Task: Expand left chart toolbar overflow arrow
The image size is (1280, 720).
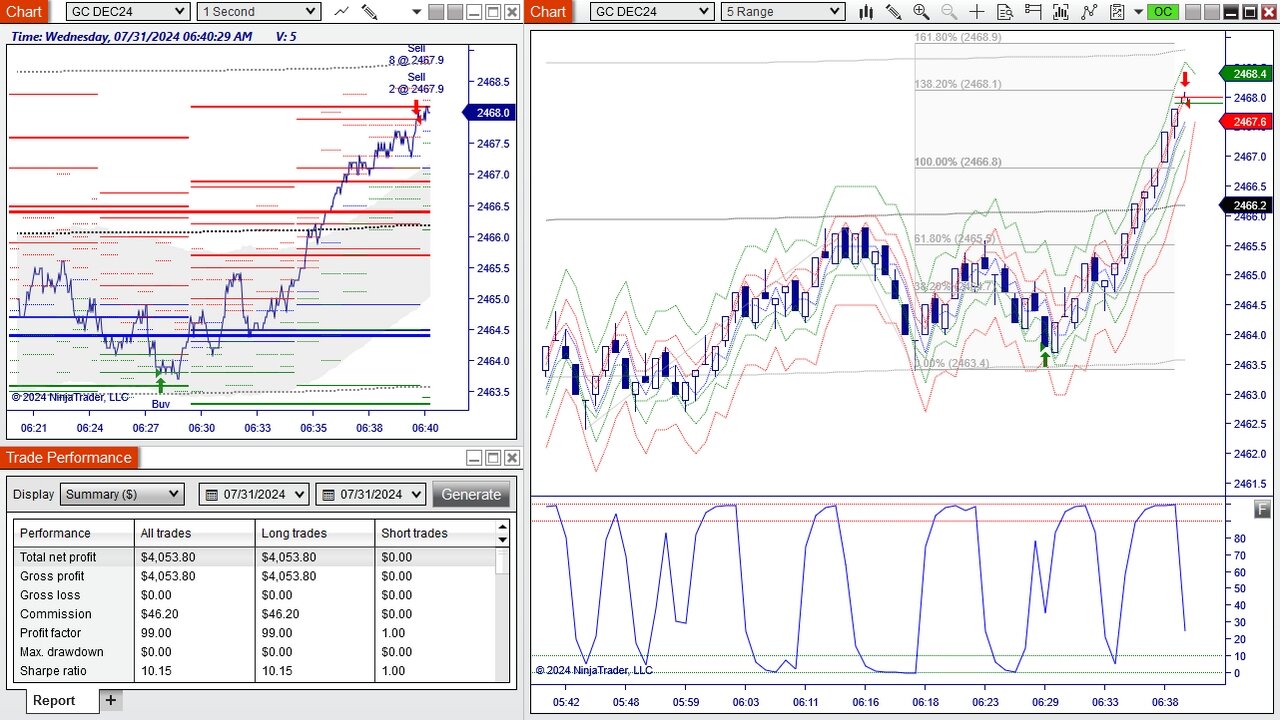Action: pyautogui.click(x=417, y=12)
